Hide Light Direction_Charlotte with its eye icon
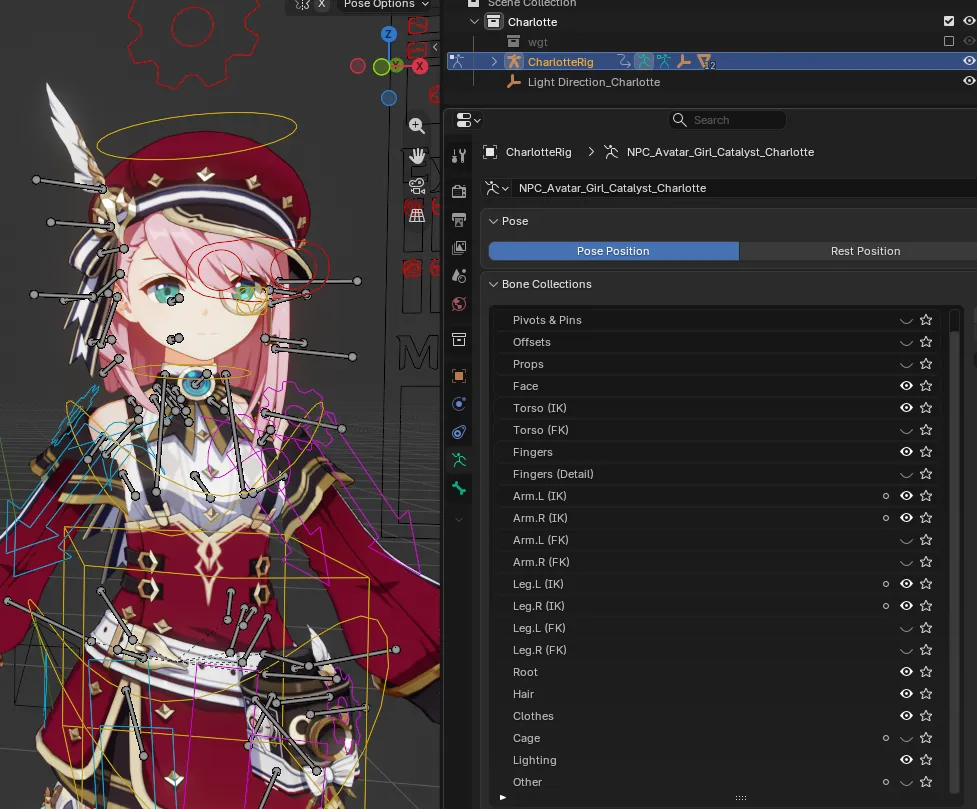The width and height of the screenshot is (977, 809). [x=969, y=81]
